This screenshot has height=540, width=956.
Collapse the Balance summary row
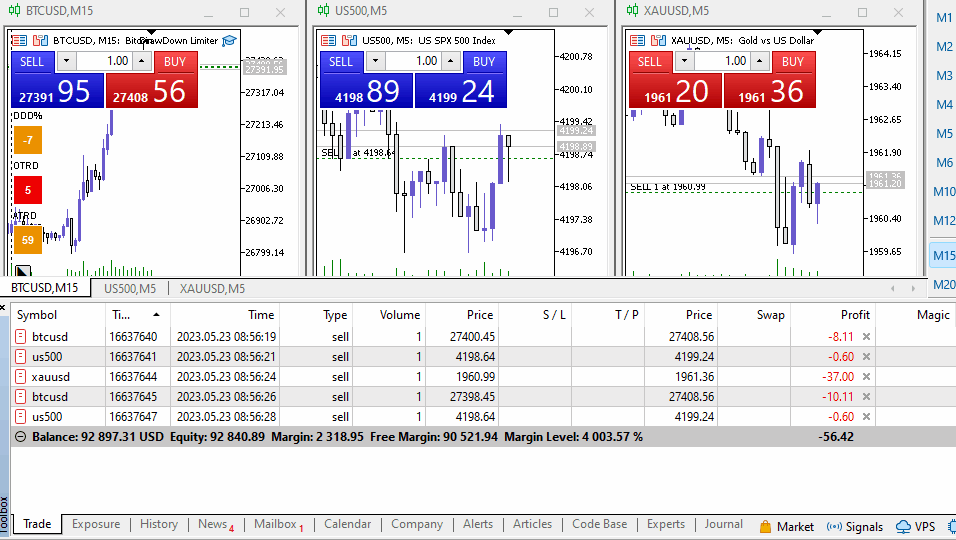pos(20,437)
